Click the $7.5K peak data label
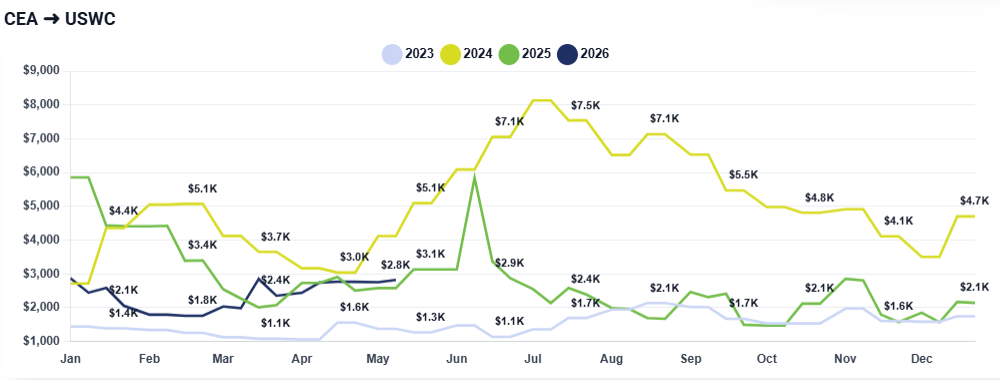 (x=585, y=105)
